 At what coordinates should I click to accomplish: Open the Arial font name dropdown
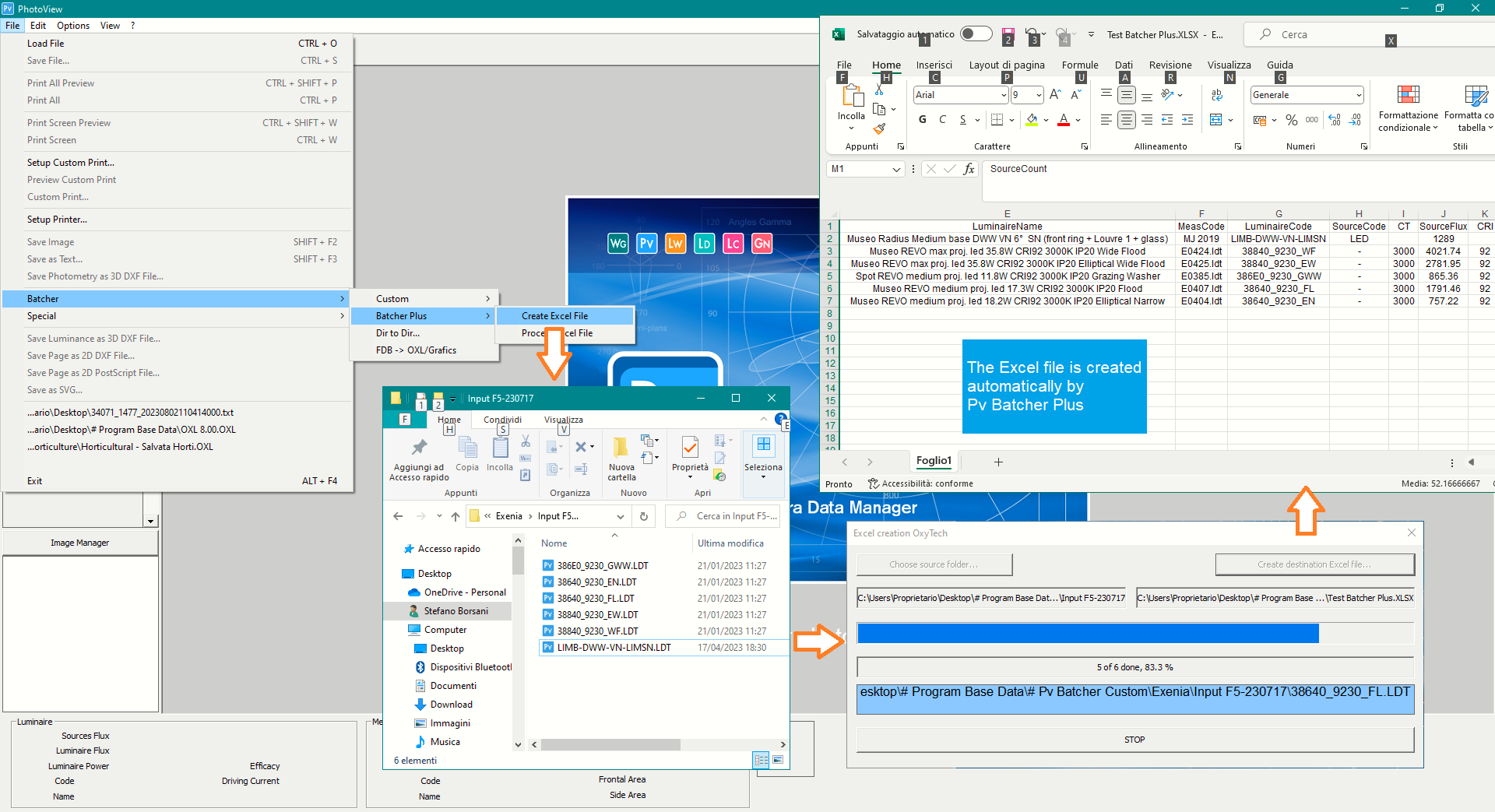click(1004, 95)
